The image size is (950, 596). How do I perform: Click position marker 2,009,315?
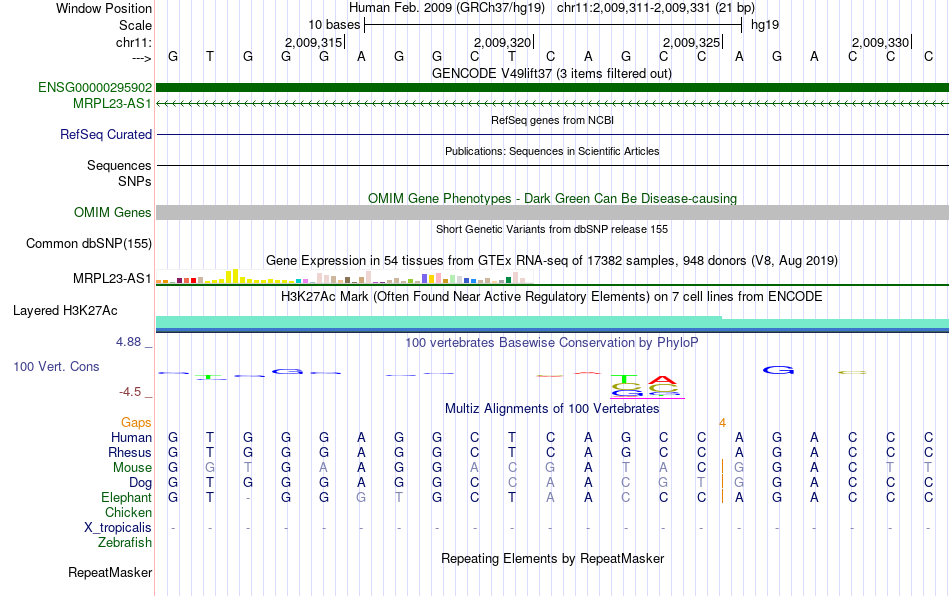(314, 42)
